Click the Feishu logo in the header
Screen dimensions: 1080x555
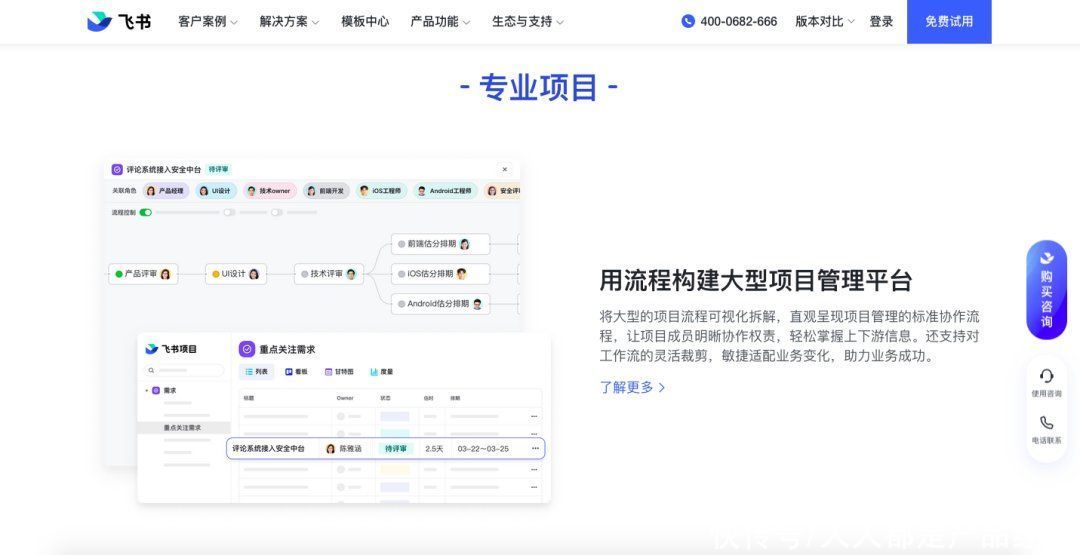point(118,21)
